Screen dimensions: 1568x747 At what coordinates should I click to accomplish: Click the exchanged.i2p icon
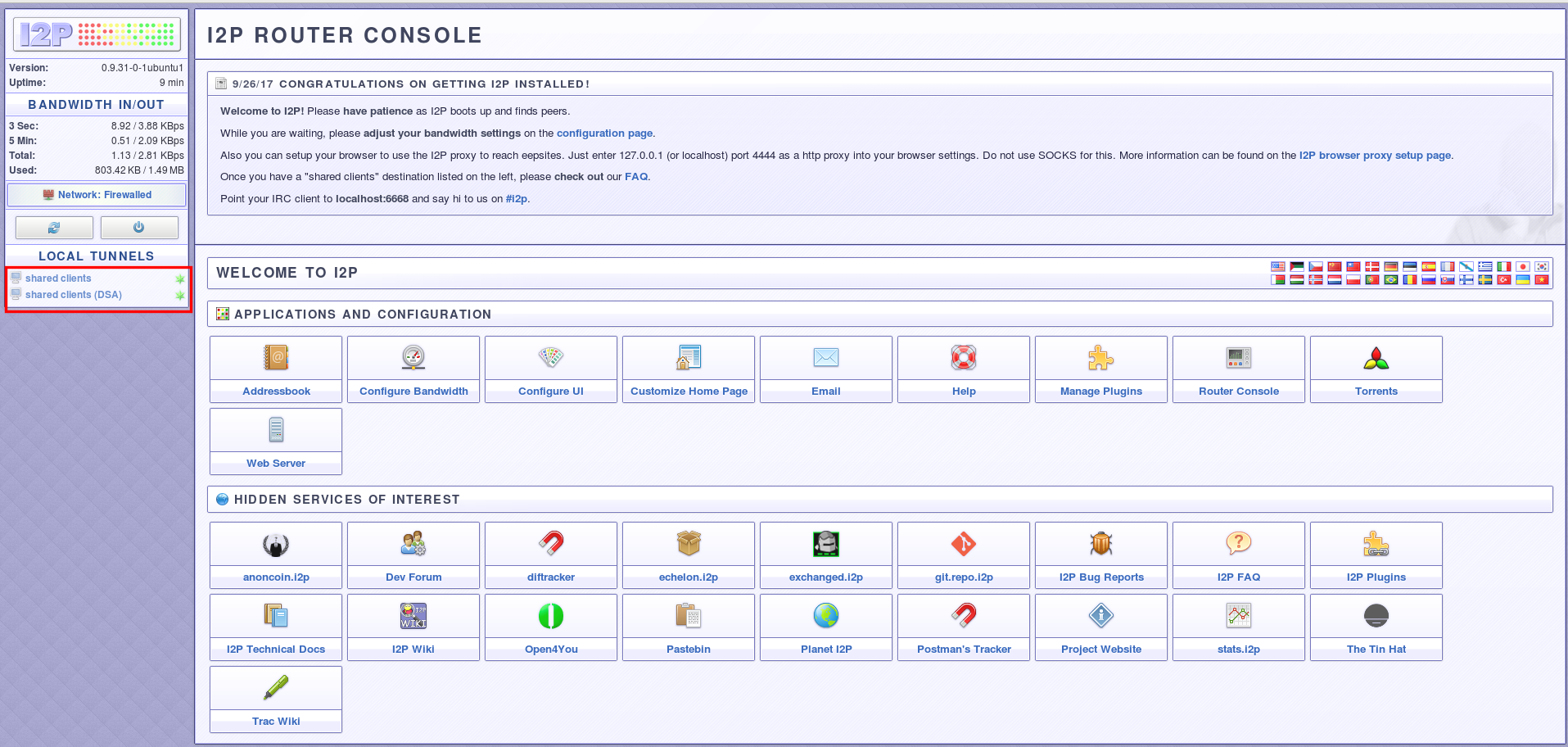826,544
